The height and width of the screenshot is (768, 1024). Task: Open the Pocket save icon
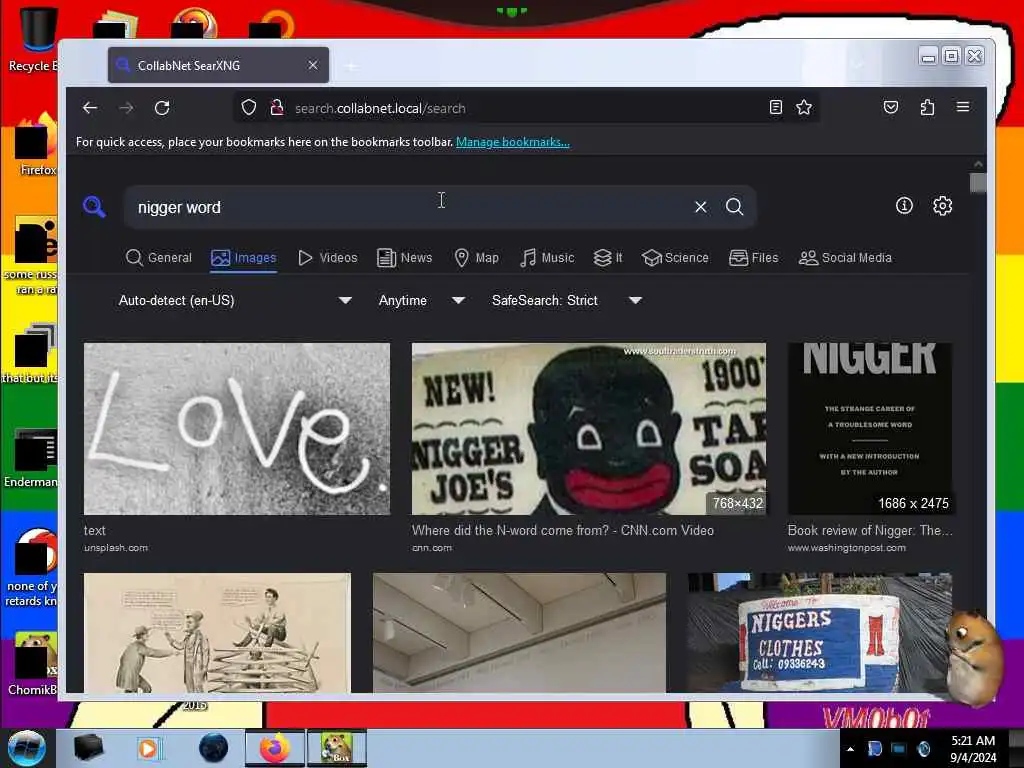click(x=891, y=107)
